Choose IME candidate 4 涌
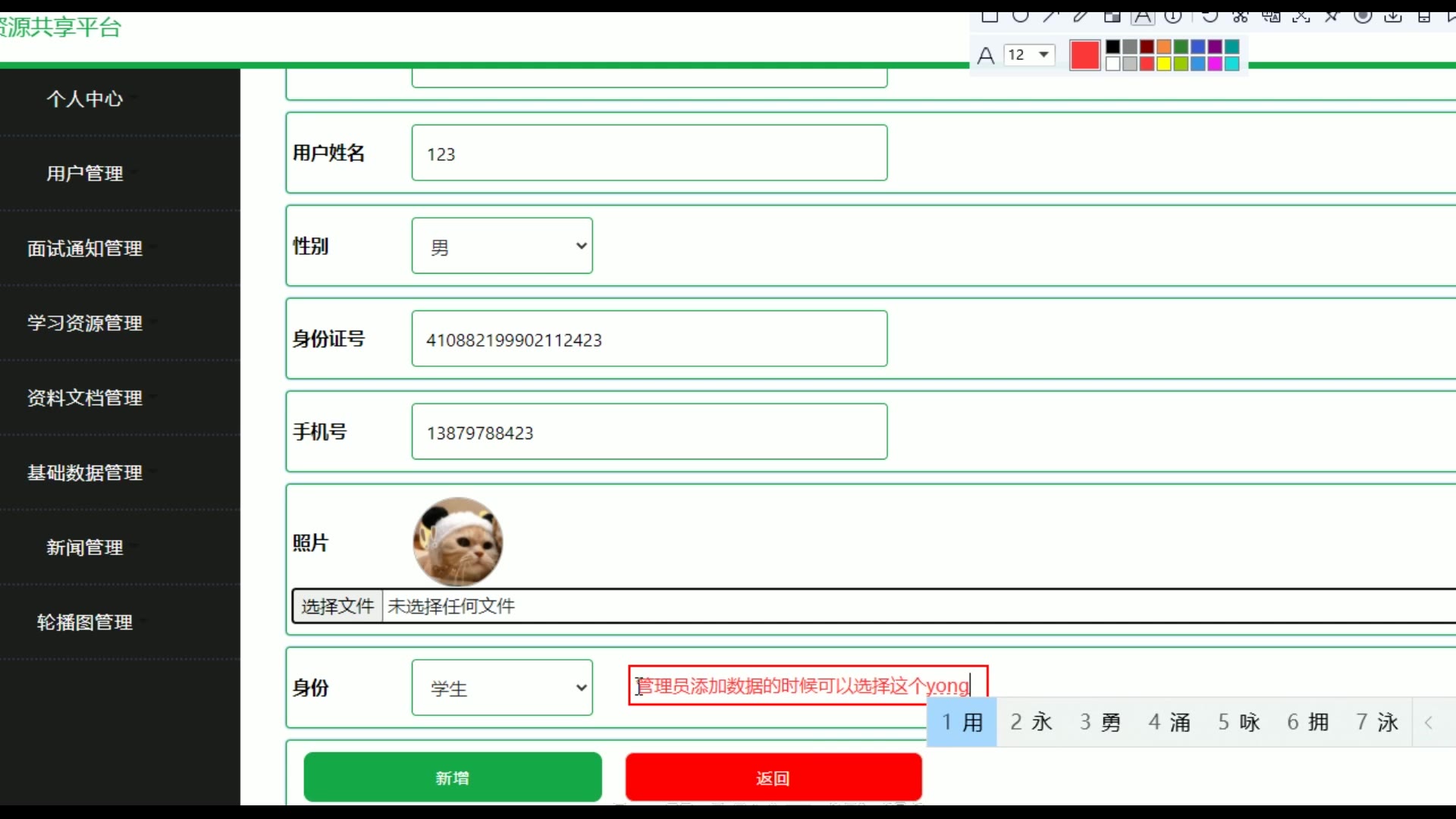Screen dimensions: 1456x819 (x=1169, y=722)
